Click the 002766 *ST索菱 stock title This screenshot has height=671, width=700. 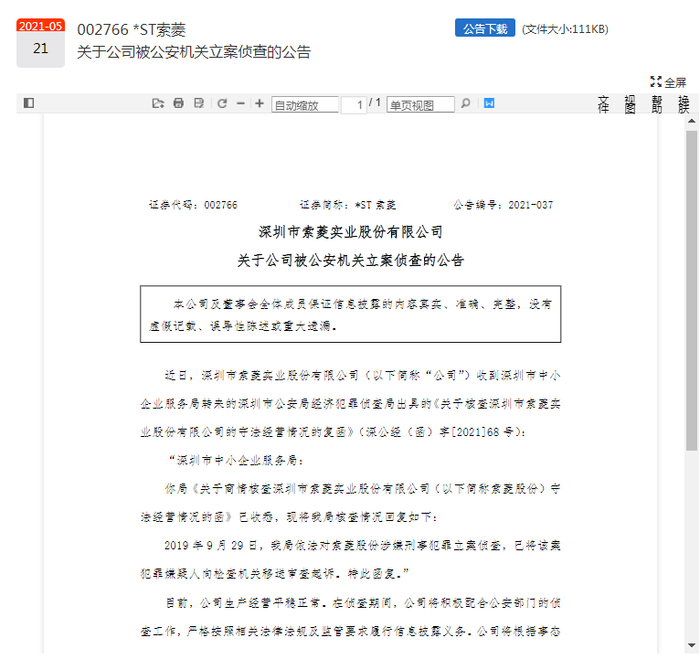point(131,30)
